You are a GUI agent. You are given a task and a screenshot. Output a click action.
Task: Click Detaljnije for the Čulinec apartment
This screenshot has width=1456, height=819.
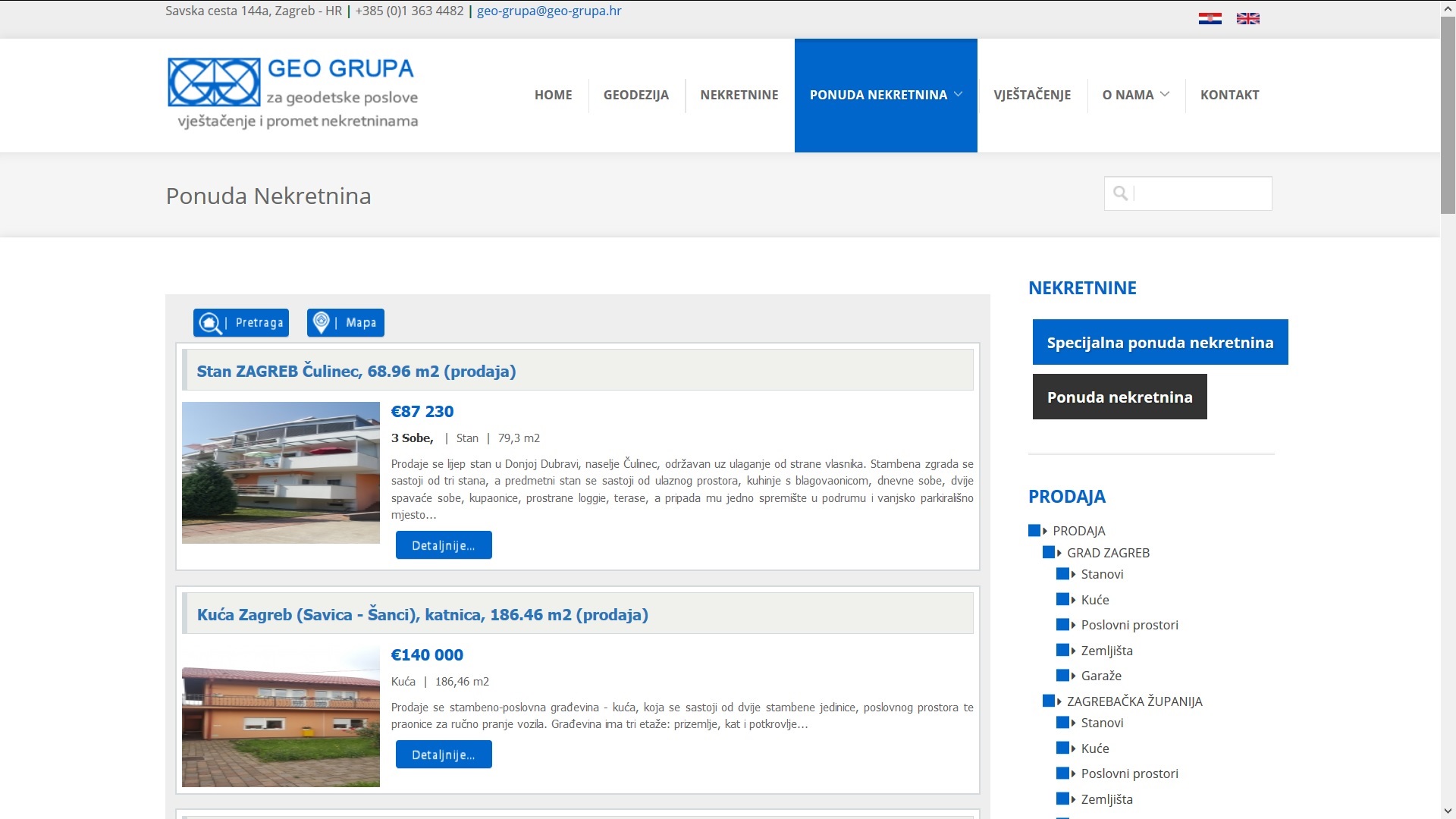pos(444,545)
